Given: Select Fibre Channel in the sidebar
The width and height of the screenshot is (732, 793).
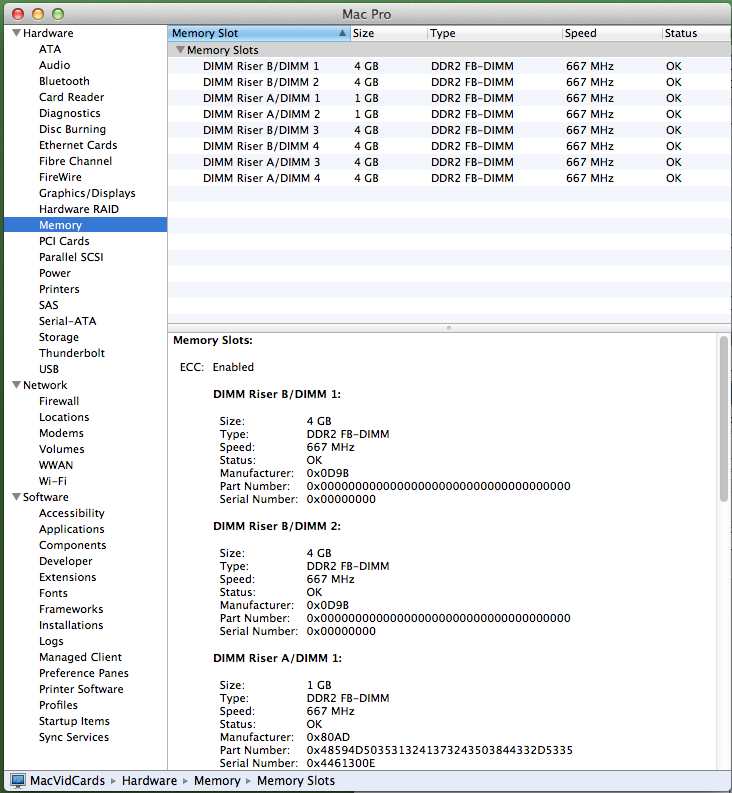Looking at the screenshot, I should 75,161.
